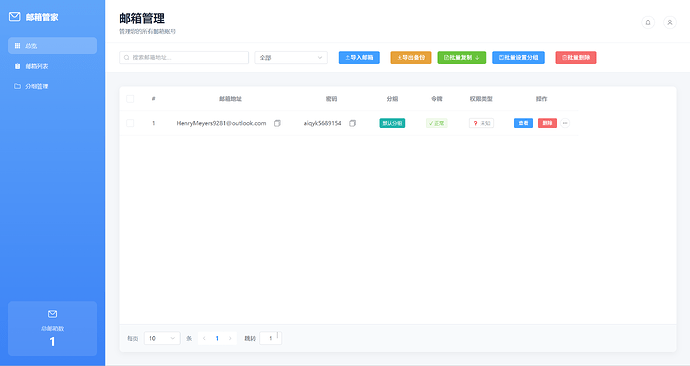Click the red 删除 button in row 1

point(547,123)
